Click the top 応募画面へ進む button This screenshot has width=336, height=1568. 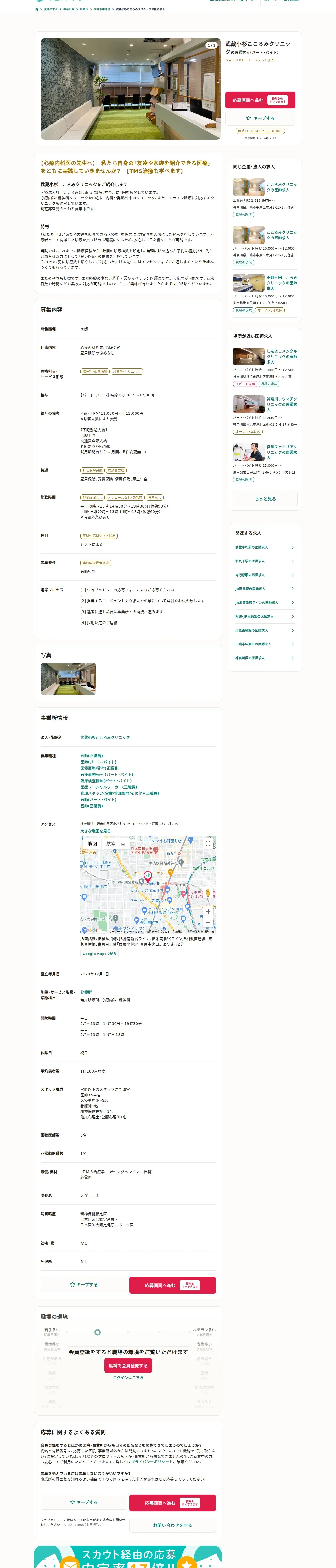point(260,100)
